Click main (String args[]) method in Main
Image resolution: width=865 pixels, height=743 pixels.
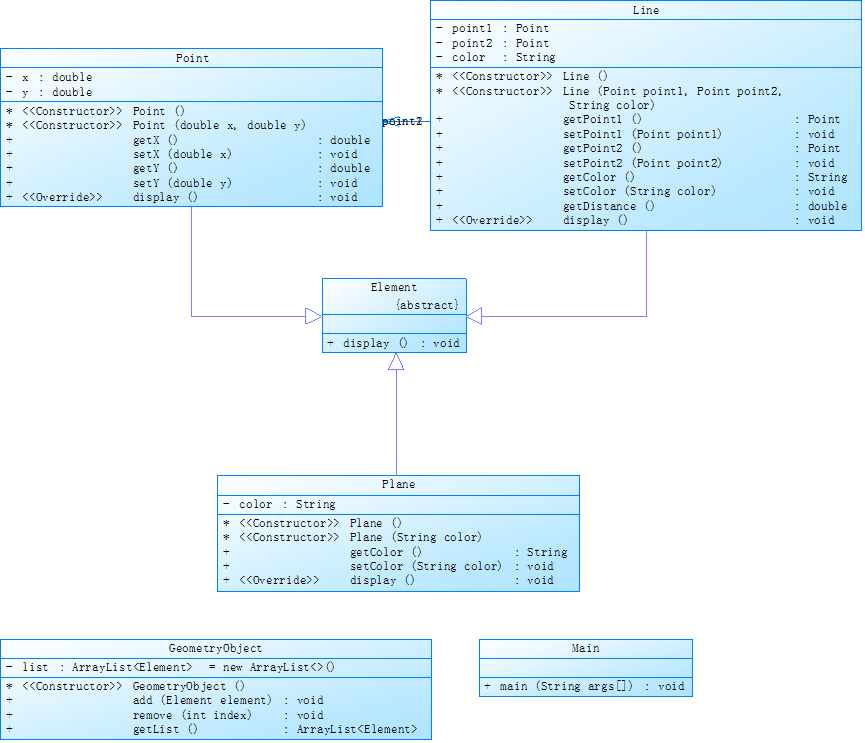pyautogui.click(x=585, y=687)
